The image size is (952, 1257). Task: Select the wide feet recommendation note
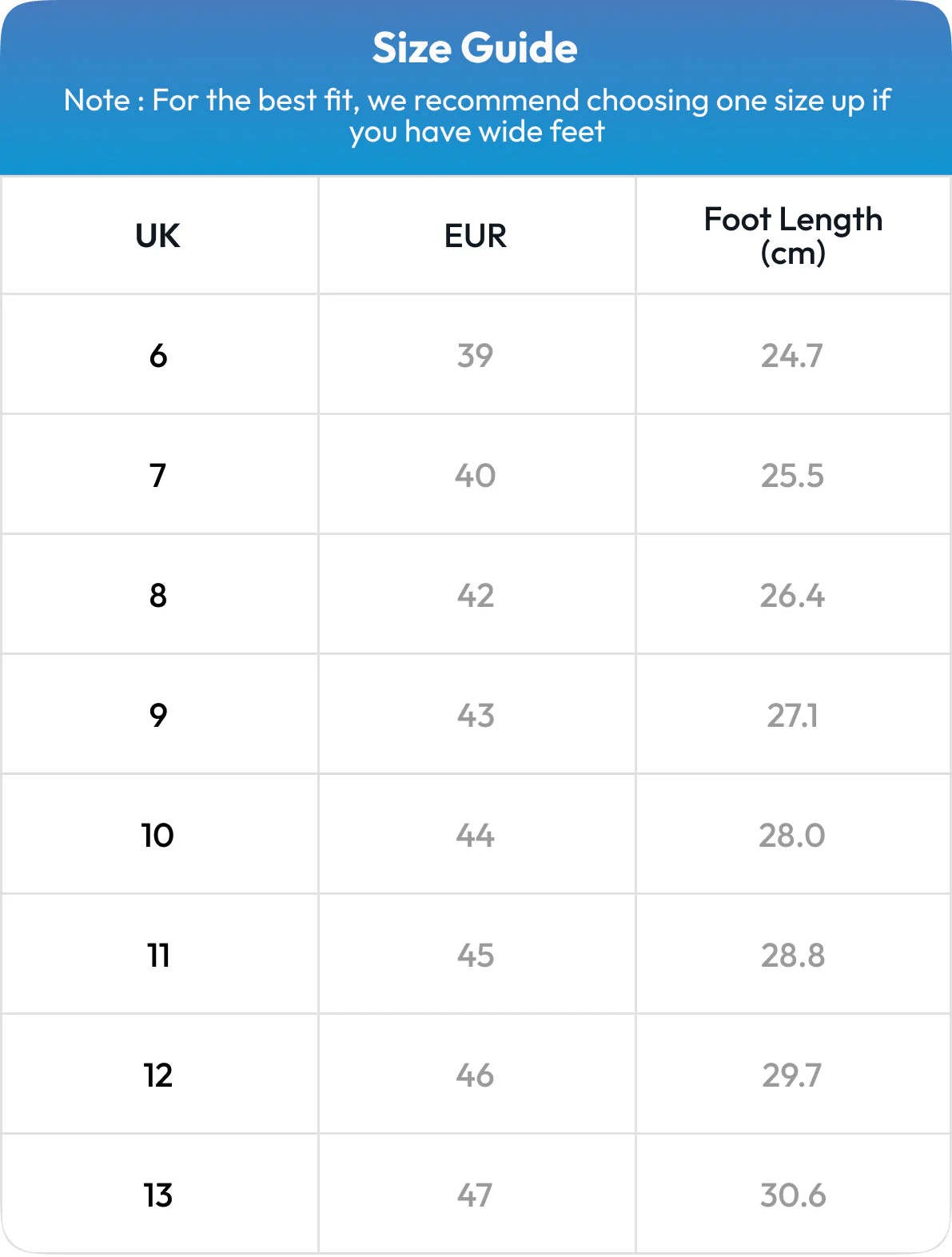click(x=476, y=116)
